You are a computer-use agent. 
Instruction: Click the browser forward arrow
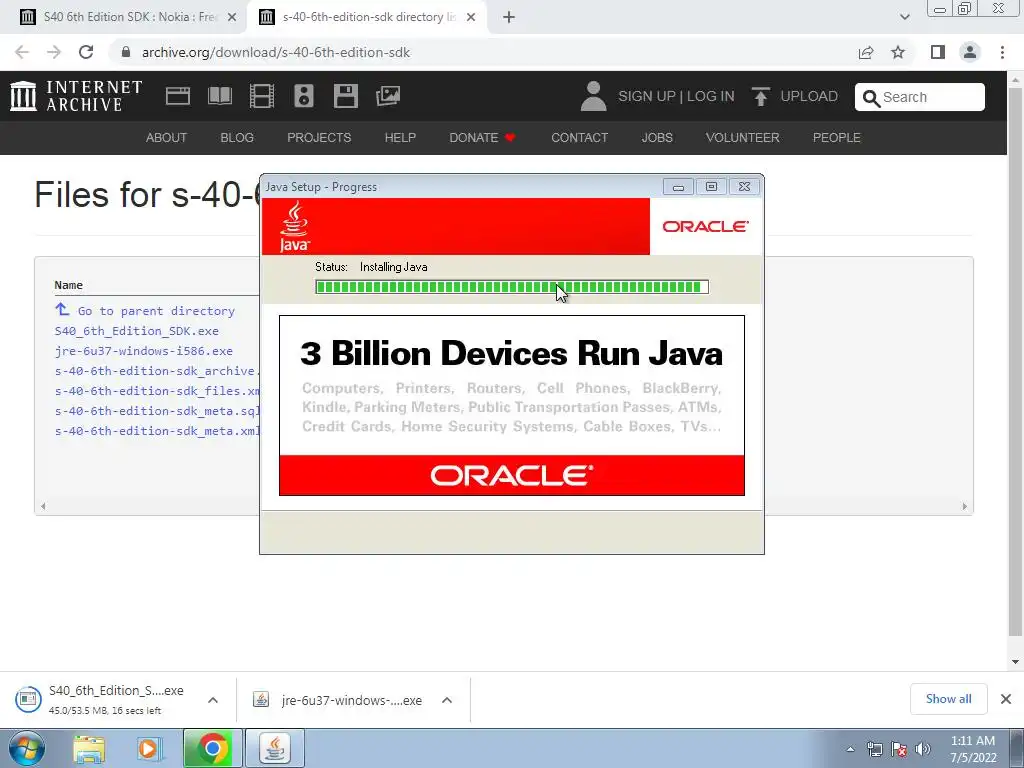click(54, 52)
